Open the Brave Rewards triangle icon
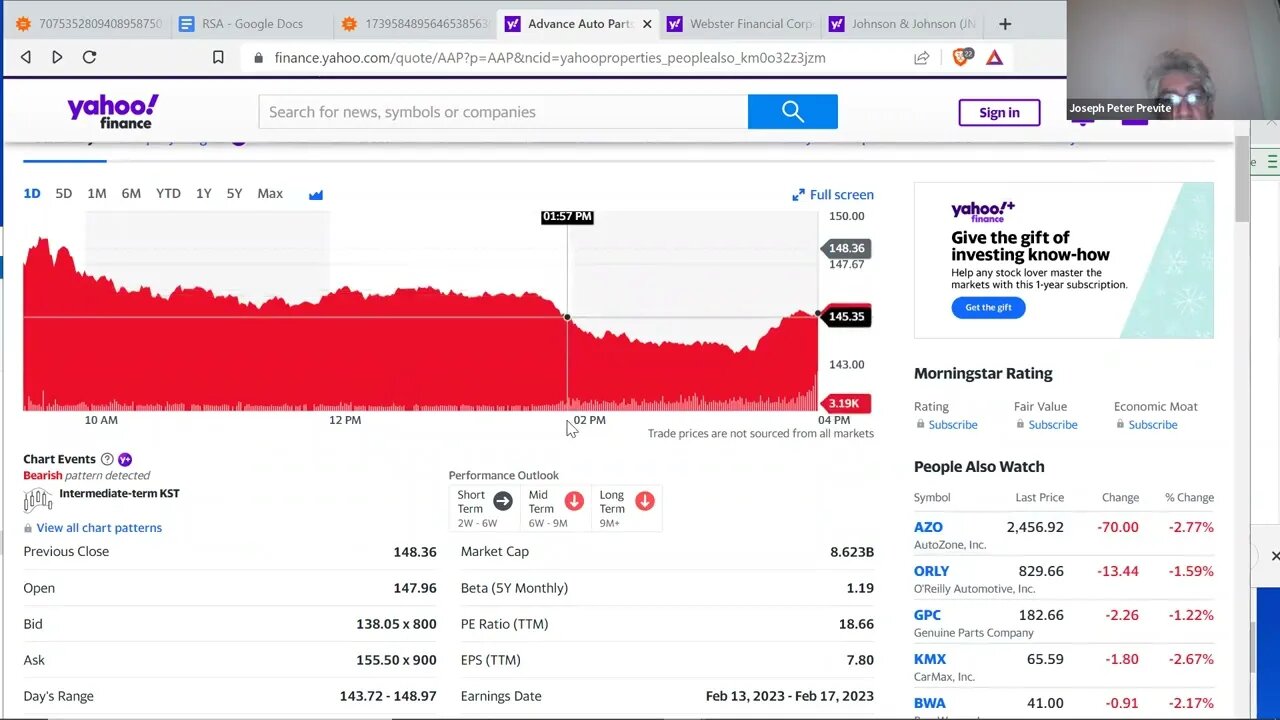The height and width of the screenshot is (720, 1280). pos(994,58)
